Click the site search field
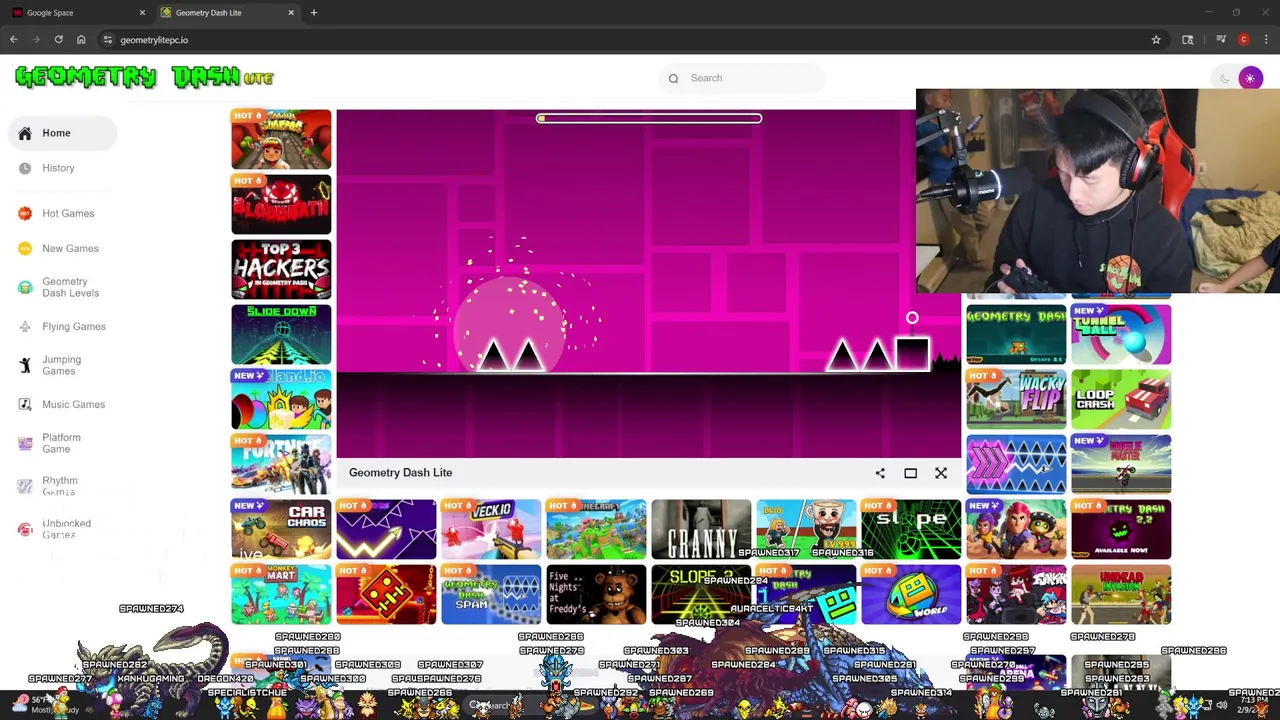 pyautogui.click(x=742, y=78)
